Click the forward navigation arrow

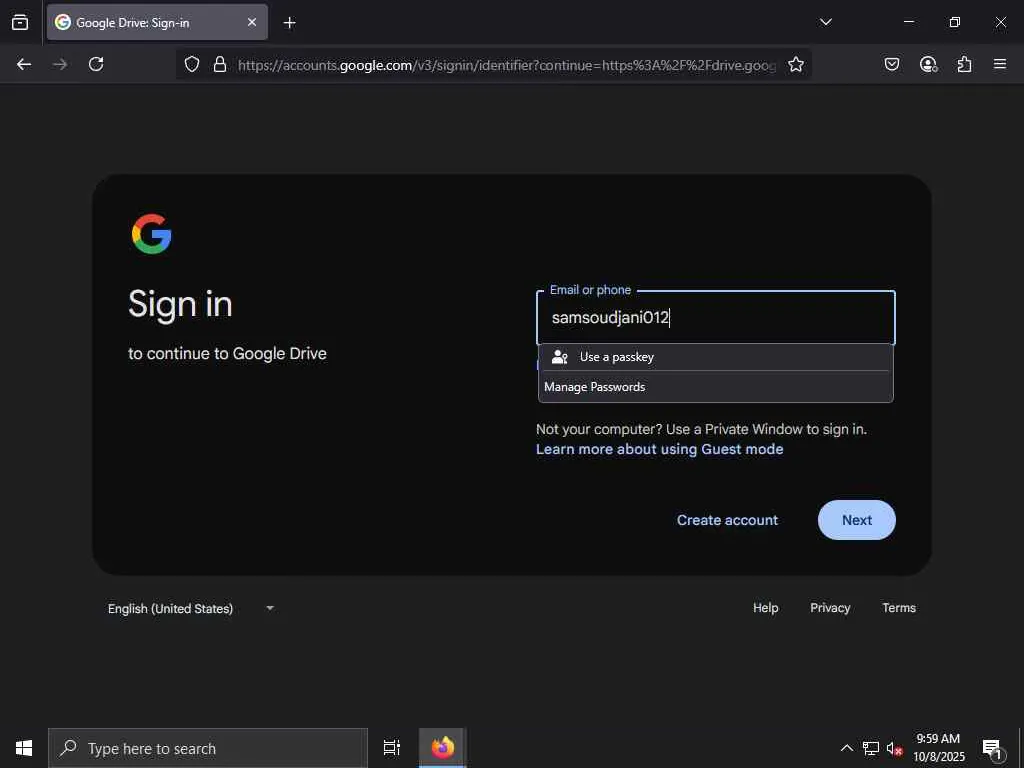click(x=60, y=64)
